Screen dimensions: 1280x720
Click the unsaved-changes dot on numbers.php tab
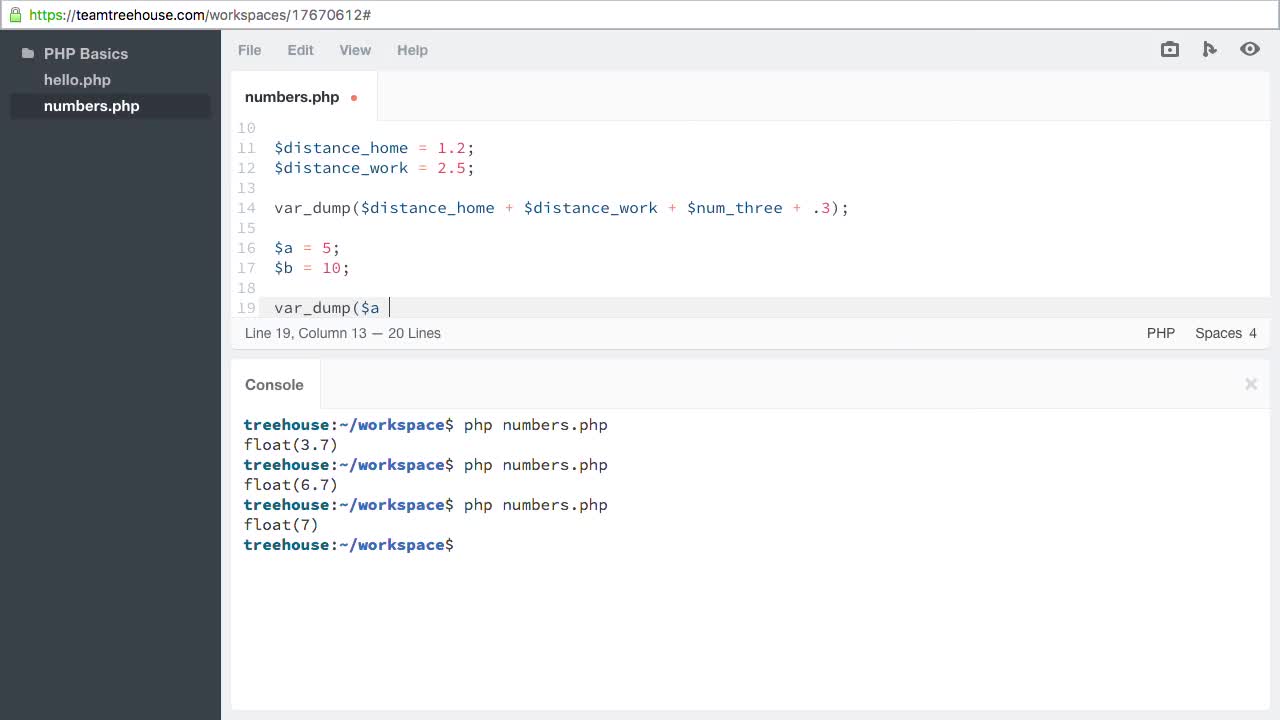(353, 98)
